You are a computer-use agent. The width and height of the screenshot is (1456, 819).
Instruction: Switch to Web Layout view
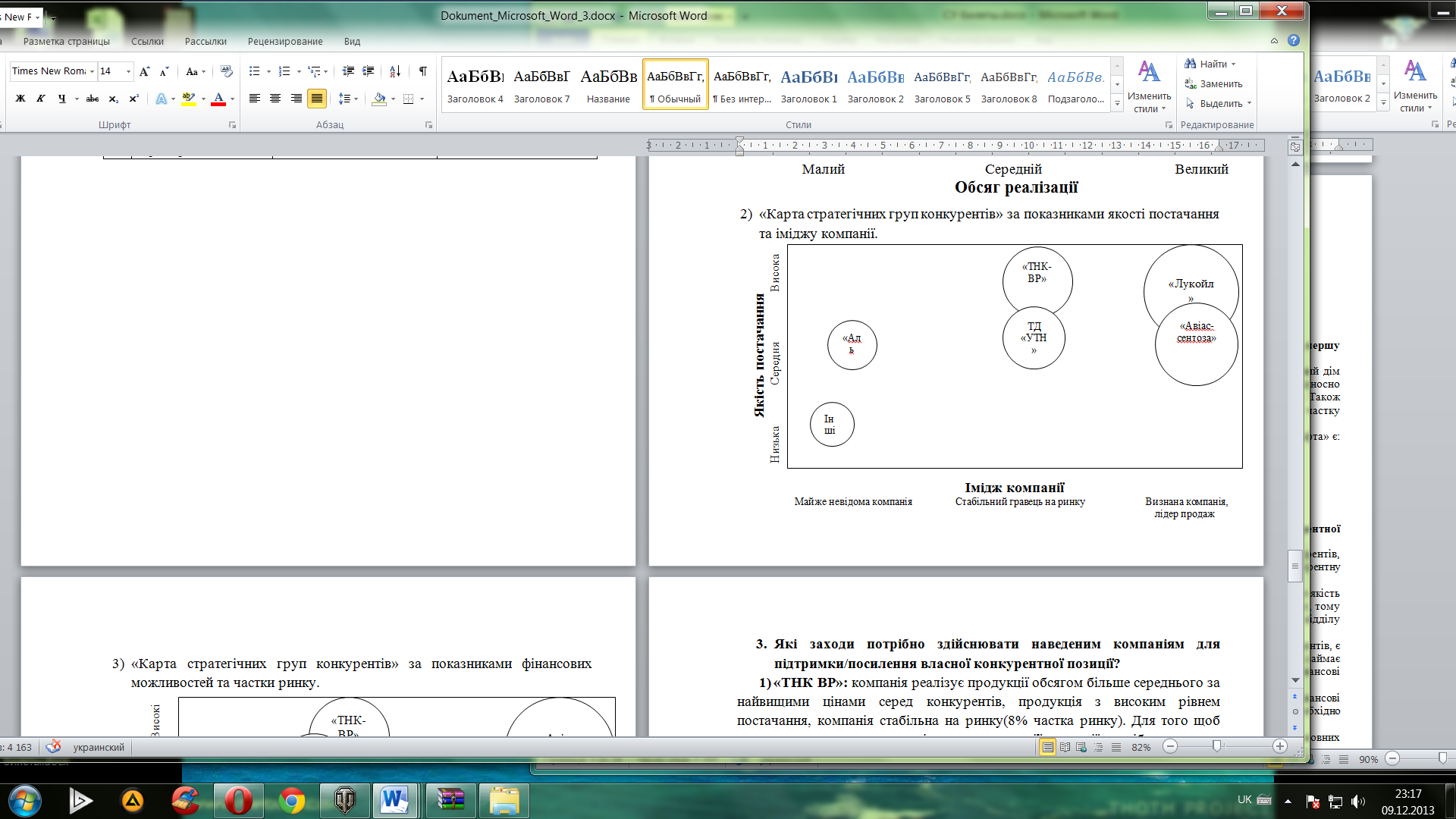click(x=1081, y=747)
